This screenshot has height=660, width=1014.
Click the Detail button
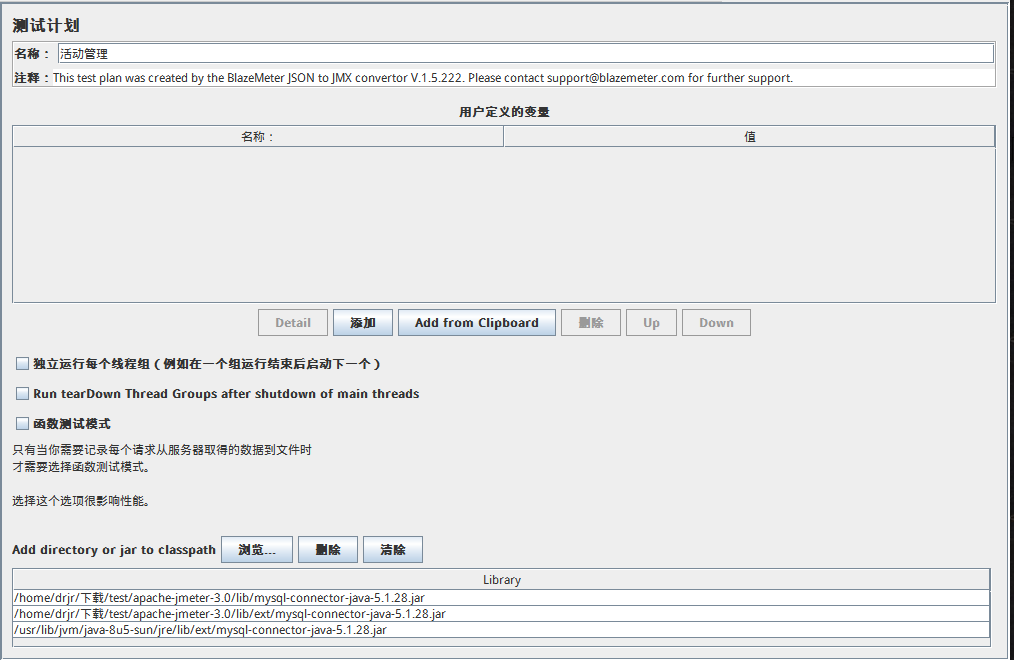293,323
